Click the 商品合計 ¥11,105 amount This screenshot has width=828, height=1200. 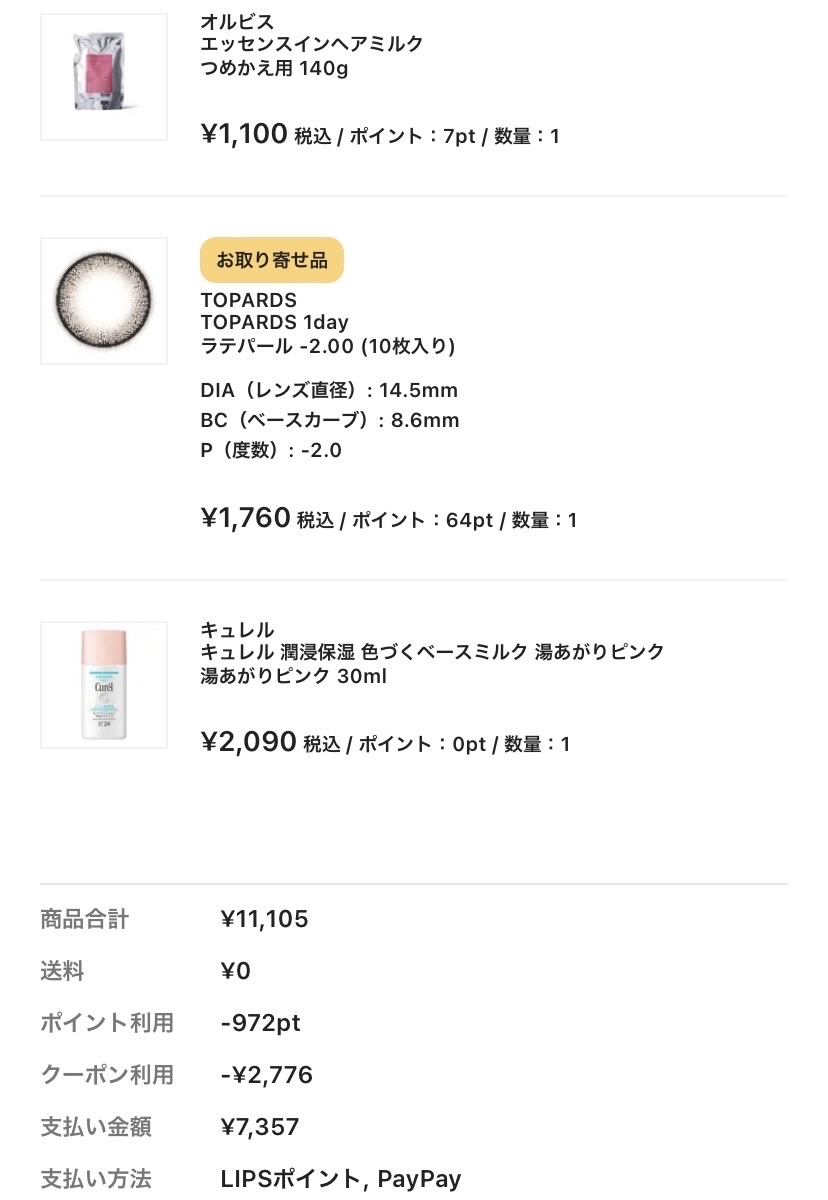coord(264,919)
